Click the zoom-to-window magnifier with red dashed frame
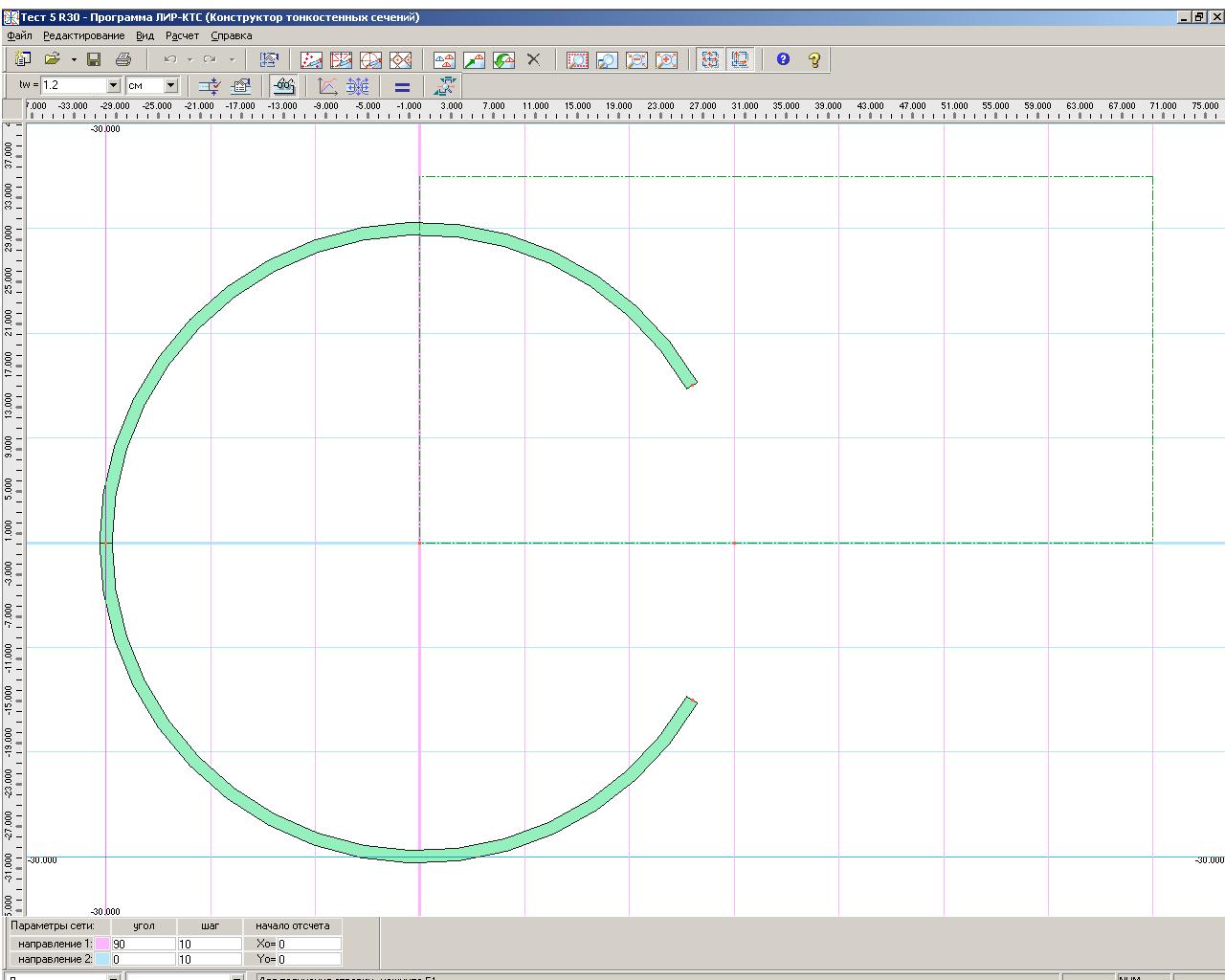 point(577,59)
